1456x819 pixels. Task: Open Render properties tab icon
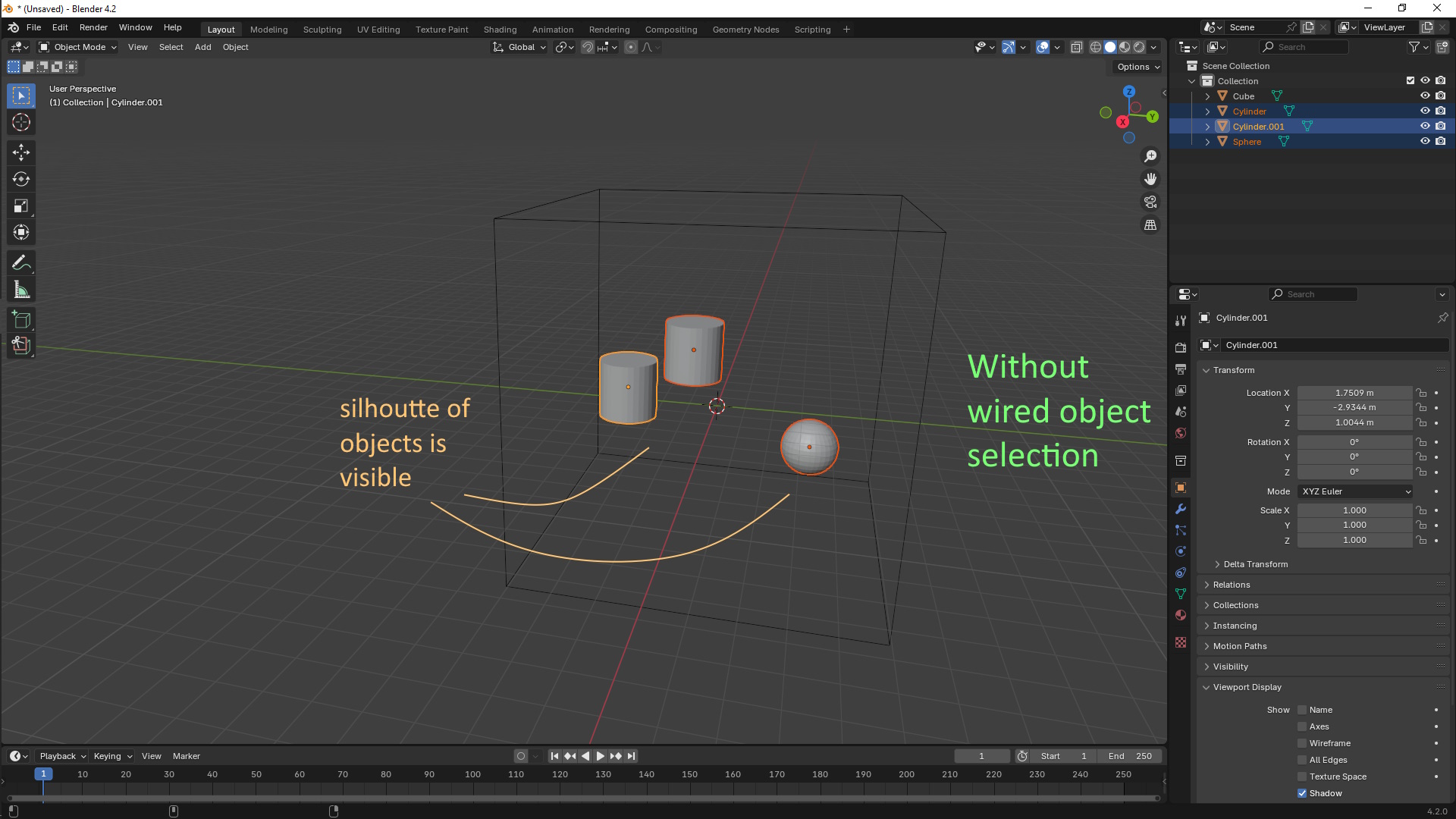tap(1181, 347)
